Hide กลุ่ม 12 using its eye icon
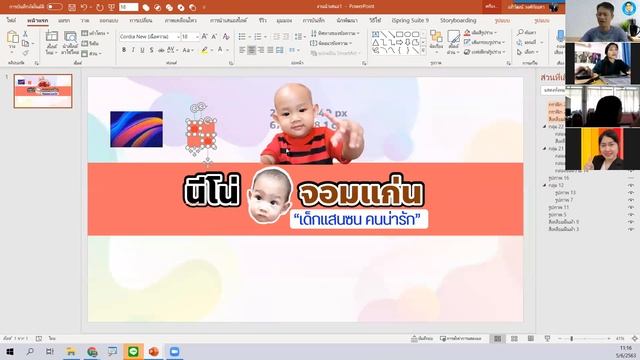The width and height of the screenshot is (640, 360). [x=631, y=185]
